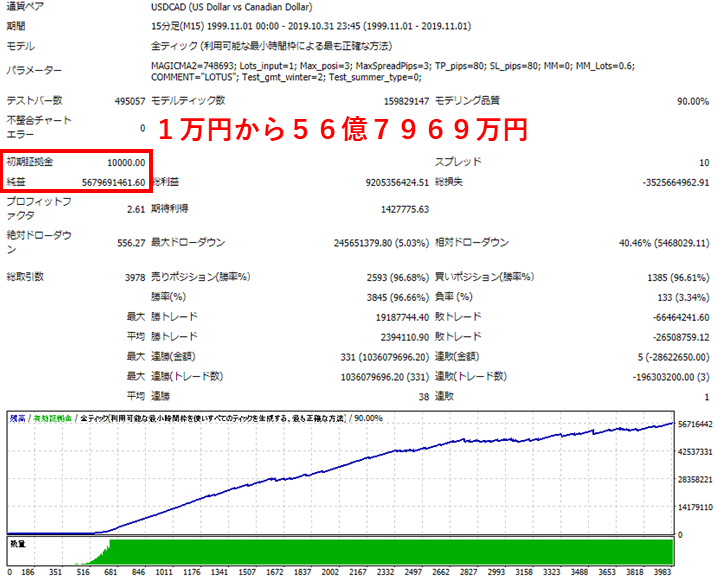
Task: Click the consecutive losses value 5 (-28622650.00)
Action: [674, 357]
